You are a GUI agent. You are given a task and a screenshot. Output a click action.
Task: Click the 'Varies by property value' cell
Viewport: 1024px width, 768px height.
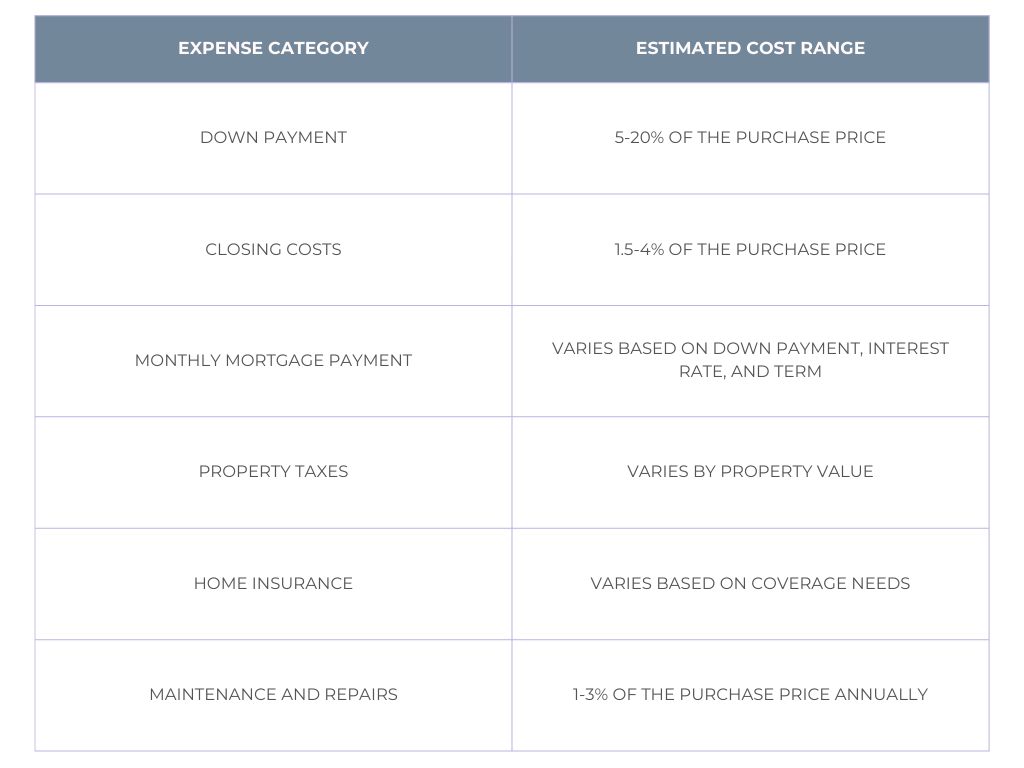750,472
